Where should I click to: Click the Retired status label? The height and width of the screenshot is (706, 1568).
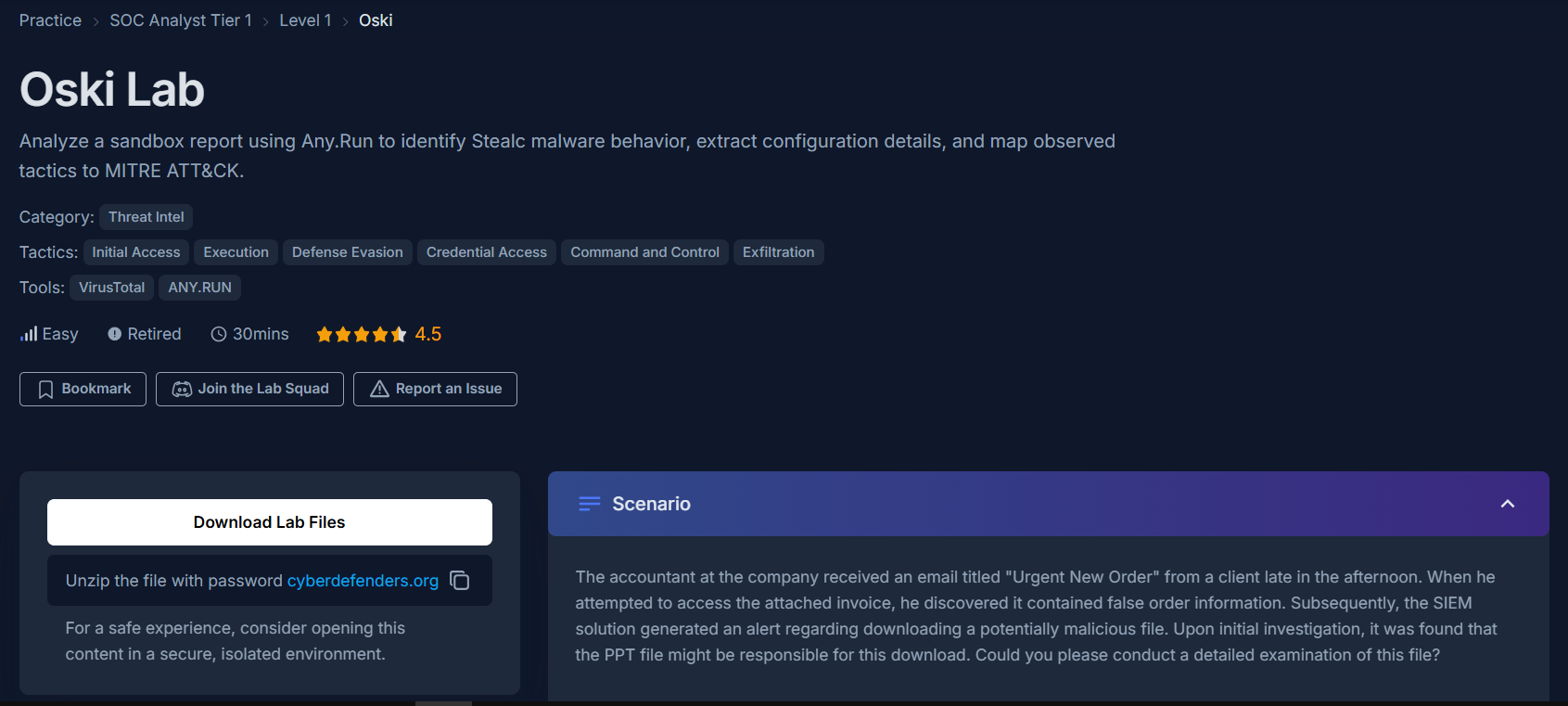coord(154,334)
